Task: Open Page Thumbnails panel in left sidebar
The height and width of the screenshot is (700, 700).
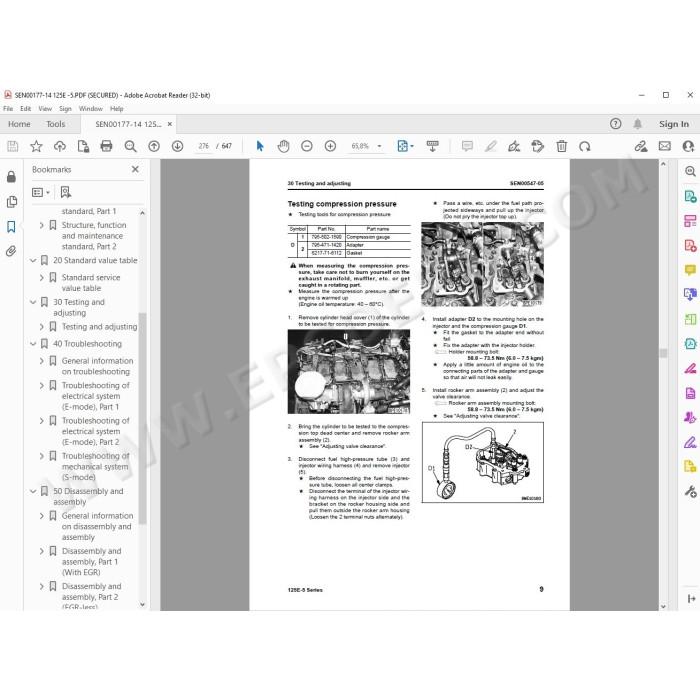Action: pos(12,202)
